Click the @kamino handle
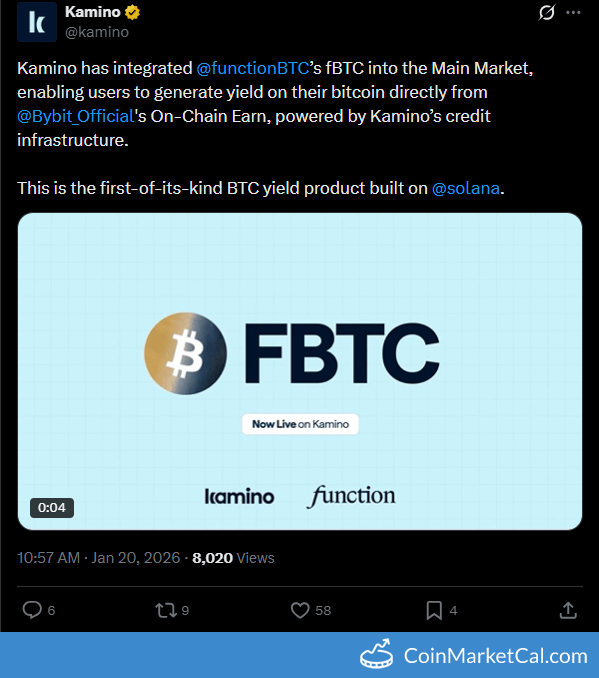Screen dimensions: 599x678 [97, 32]
